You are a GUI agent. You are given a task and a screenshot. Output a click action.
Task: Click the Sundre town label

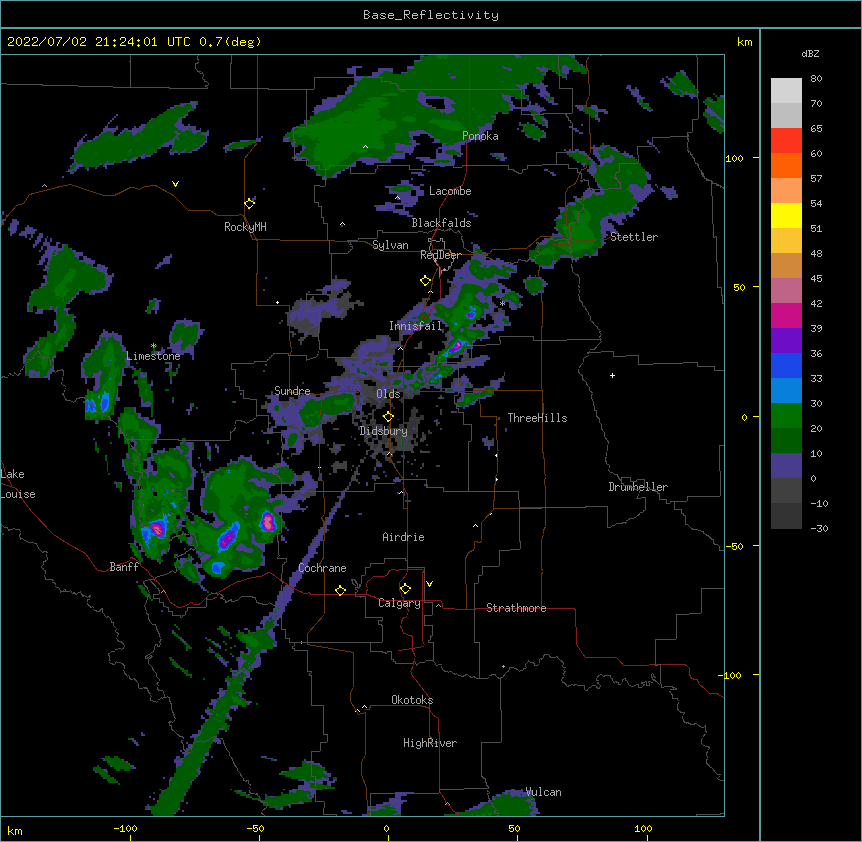pyautogui.click(x=292, y=391)
